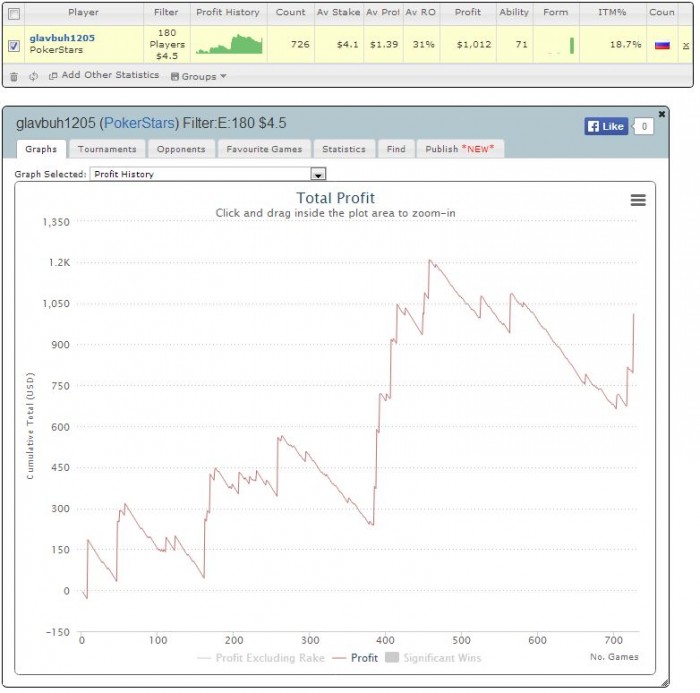The width and height of the screenshot is (700, 693).
Task: Click the glavbuh1205 player name link
Action: (x=62, y=38)
